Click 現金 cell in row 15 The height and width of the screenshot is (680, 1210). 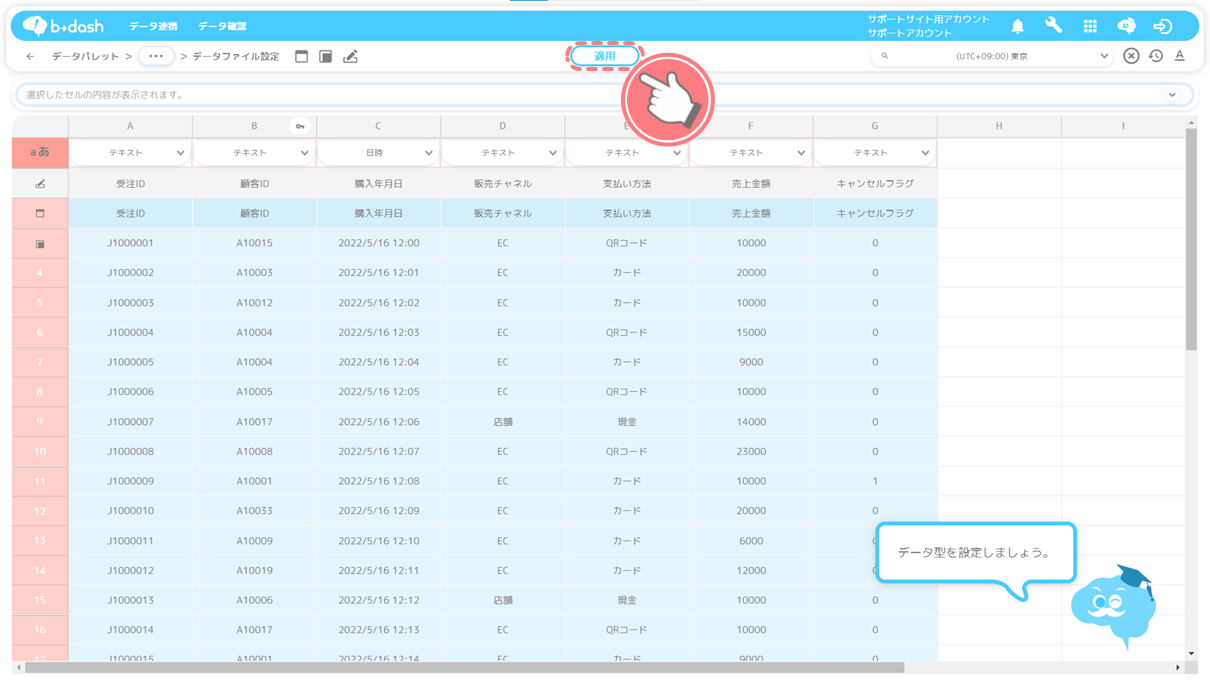(626, 600)
